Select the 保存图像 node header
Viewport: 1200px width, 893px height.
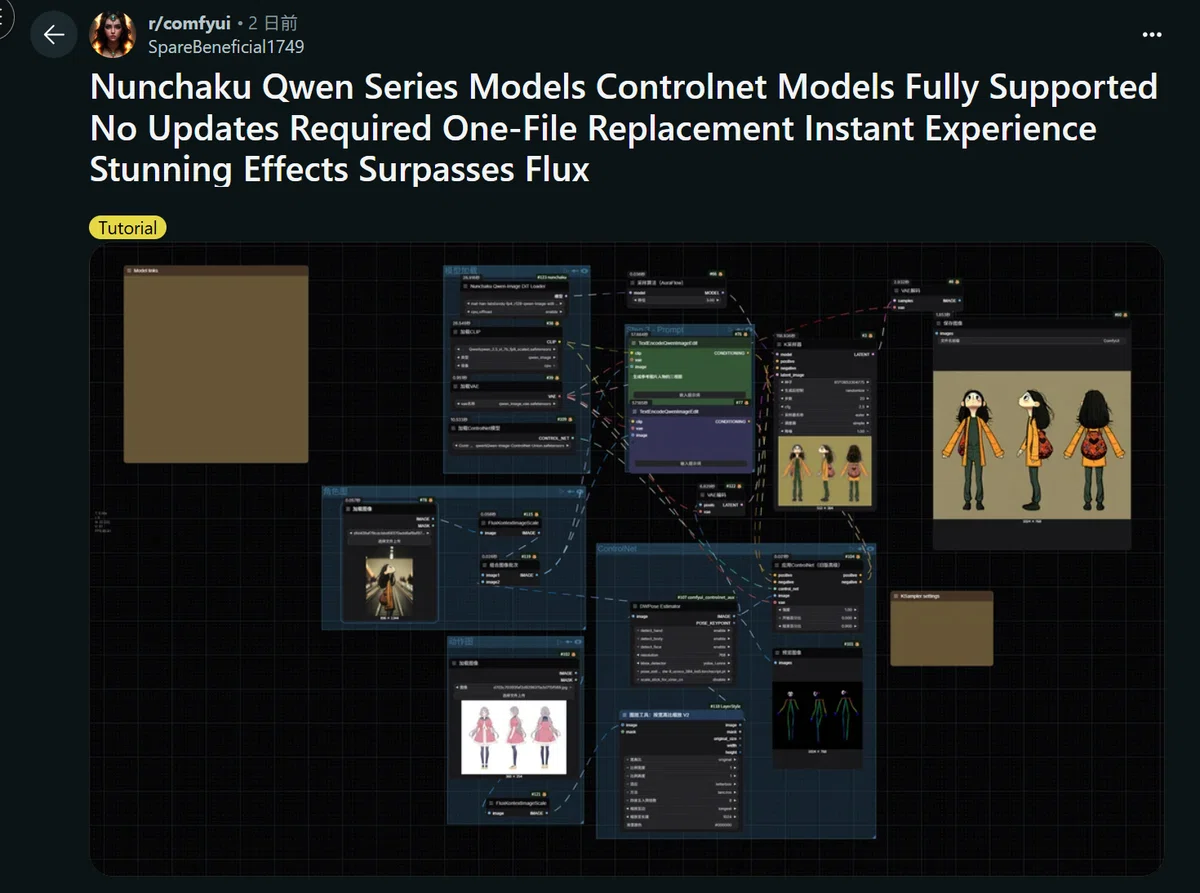(x=1031, y=323)
